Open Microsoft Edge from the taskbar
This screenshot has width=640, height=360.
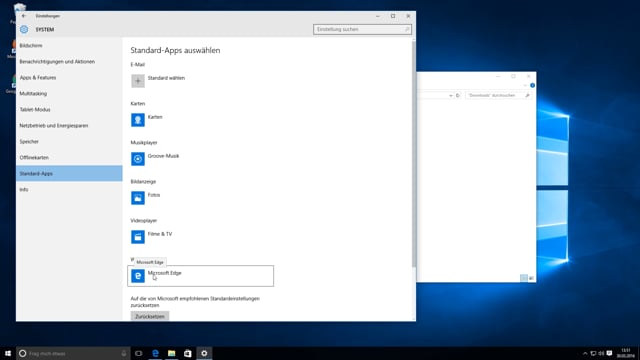[155, 353]
